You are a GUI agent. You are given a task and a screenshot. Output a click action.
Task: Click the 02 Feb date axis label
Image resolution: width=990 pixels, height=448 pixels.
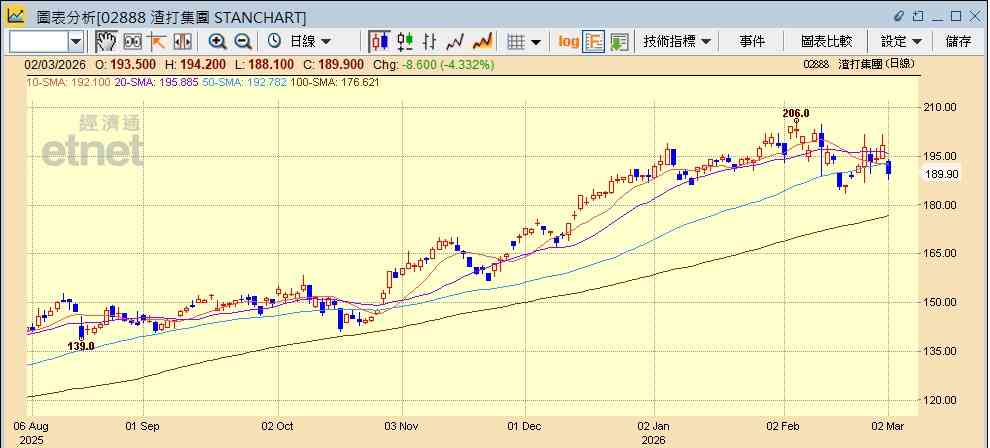coord(785,426)
